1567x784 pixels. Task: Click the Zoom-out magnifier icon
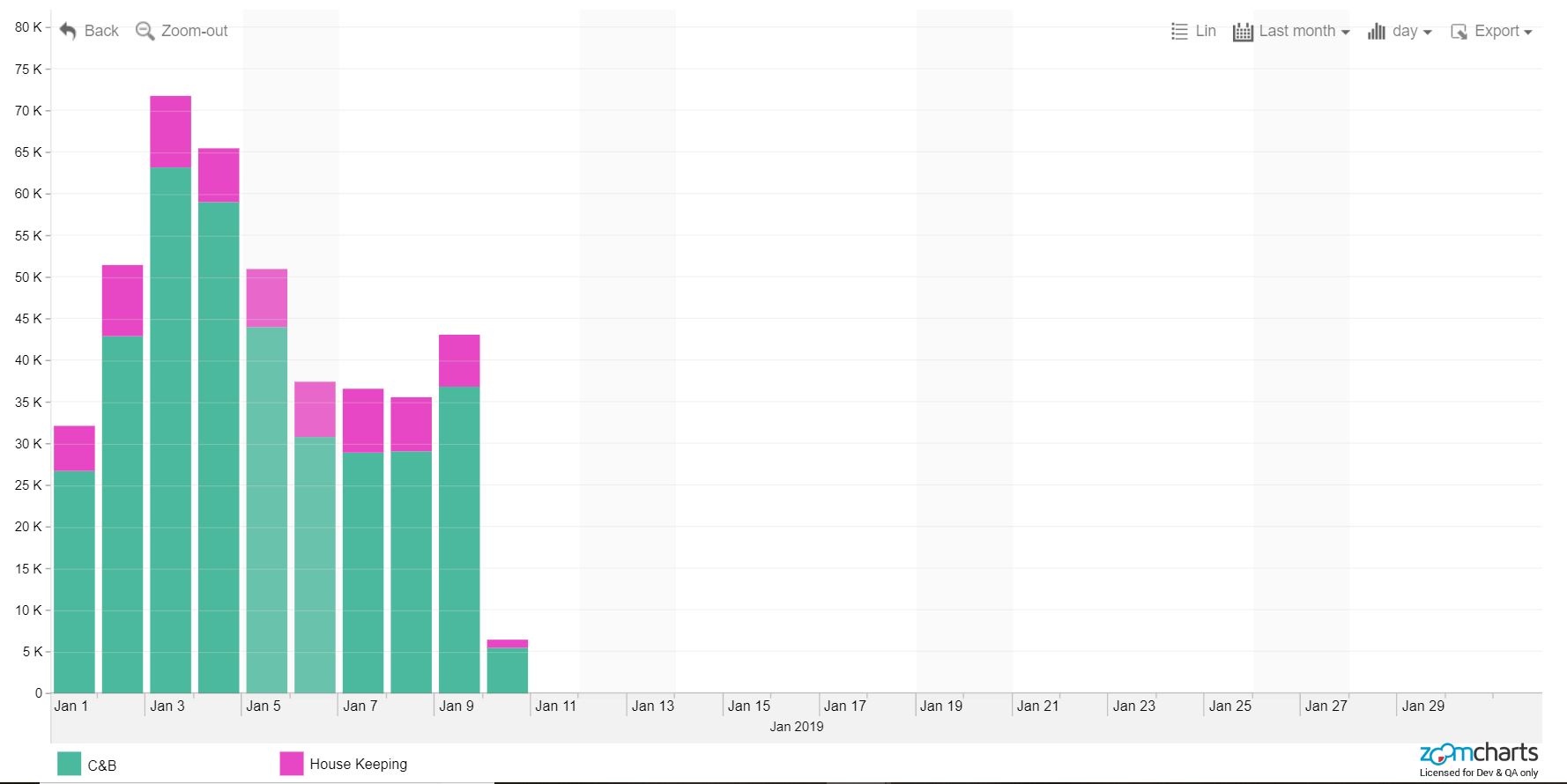145,31
